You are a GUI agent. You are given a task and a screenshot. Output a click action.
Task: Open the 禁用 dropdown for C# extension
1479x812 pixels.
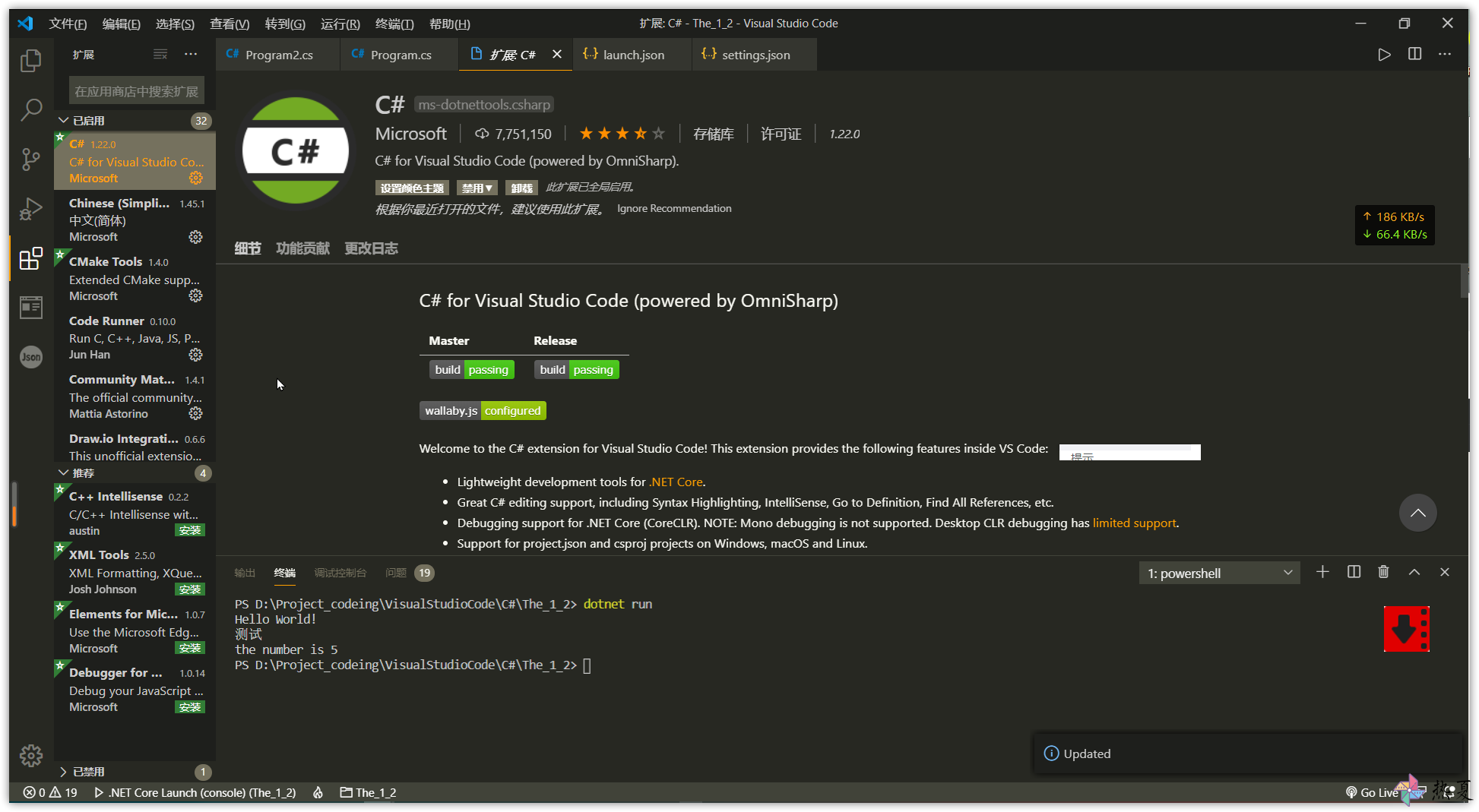tap(477, 188)
